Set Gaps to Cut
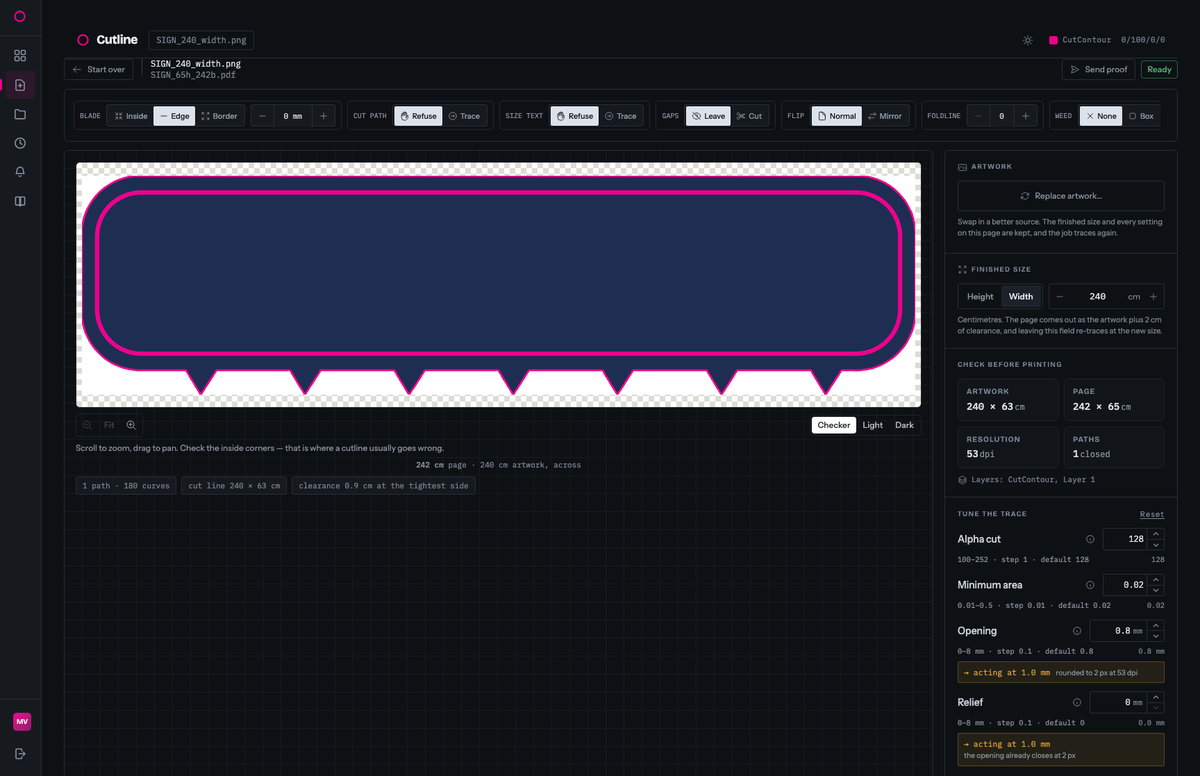 (749, 116)
